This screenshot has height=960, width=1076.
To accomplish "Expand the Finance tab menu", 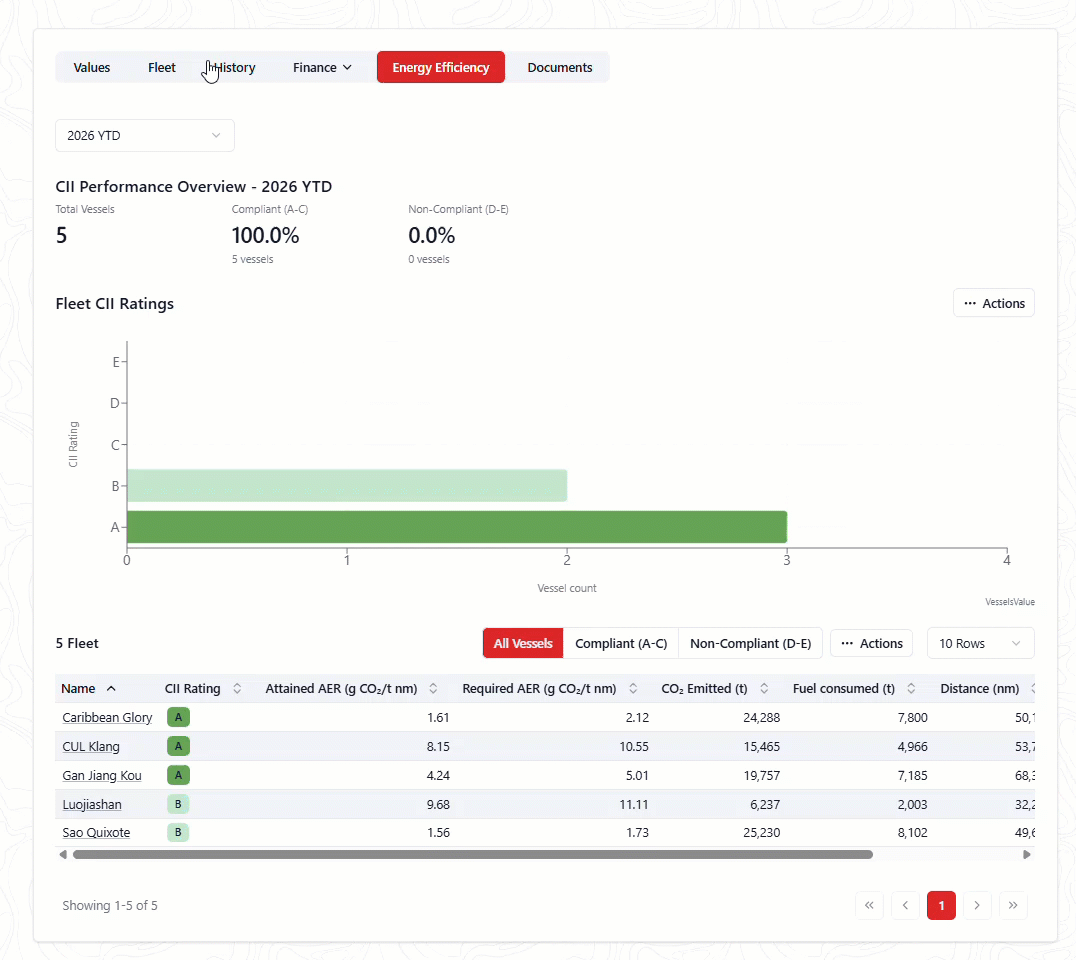I will (x=323, y=67).
